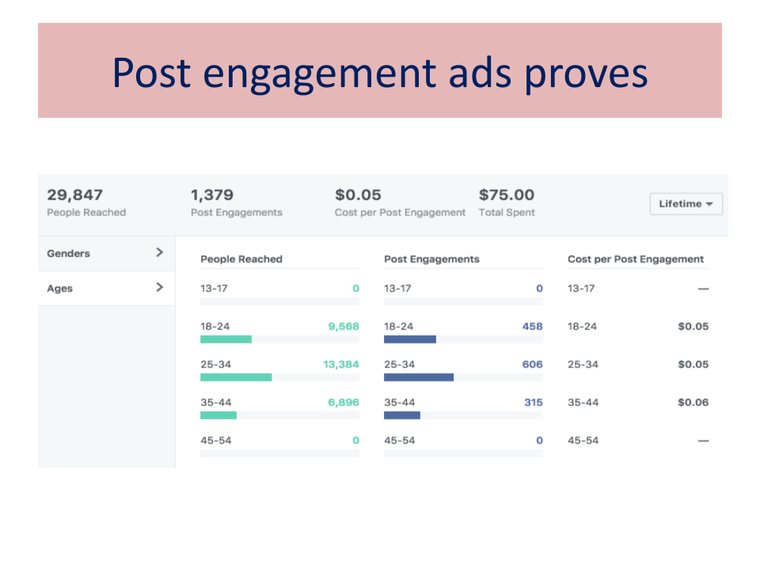Select the Genders tab label
The width and height of the screenshot is (760, 570).
click(68, 253)
